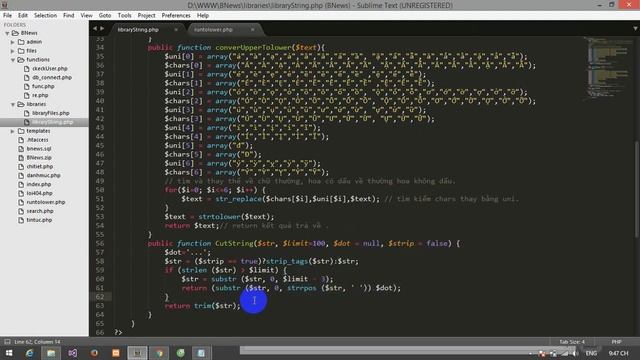Switch ENG input language in tray

click(591, 353)
